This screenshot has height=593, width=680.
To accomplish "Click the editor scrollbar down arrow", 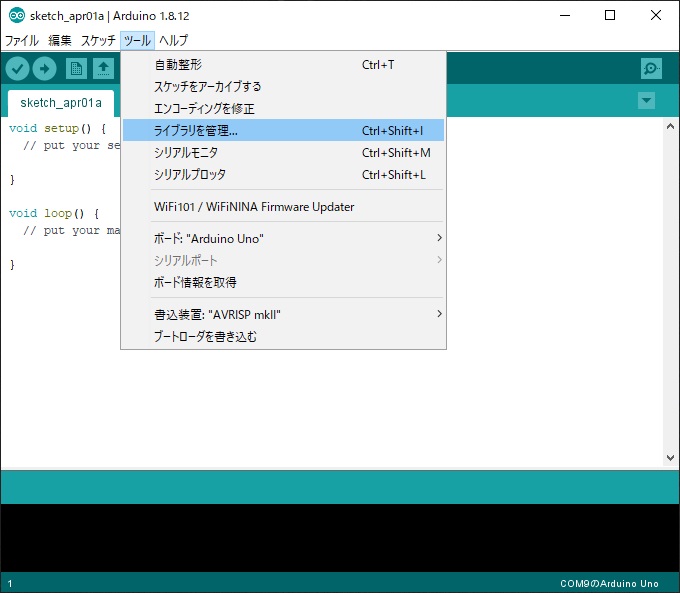I will click(670, 458).
